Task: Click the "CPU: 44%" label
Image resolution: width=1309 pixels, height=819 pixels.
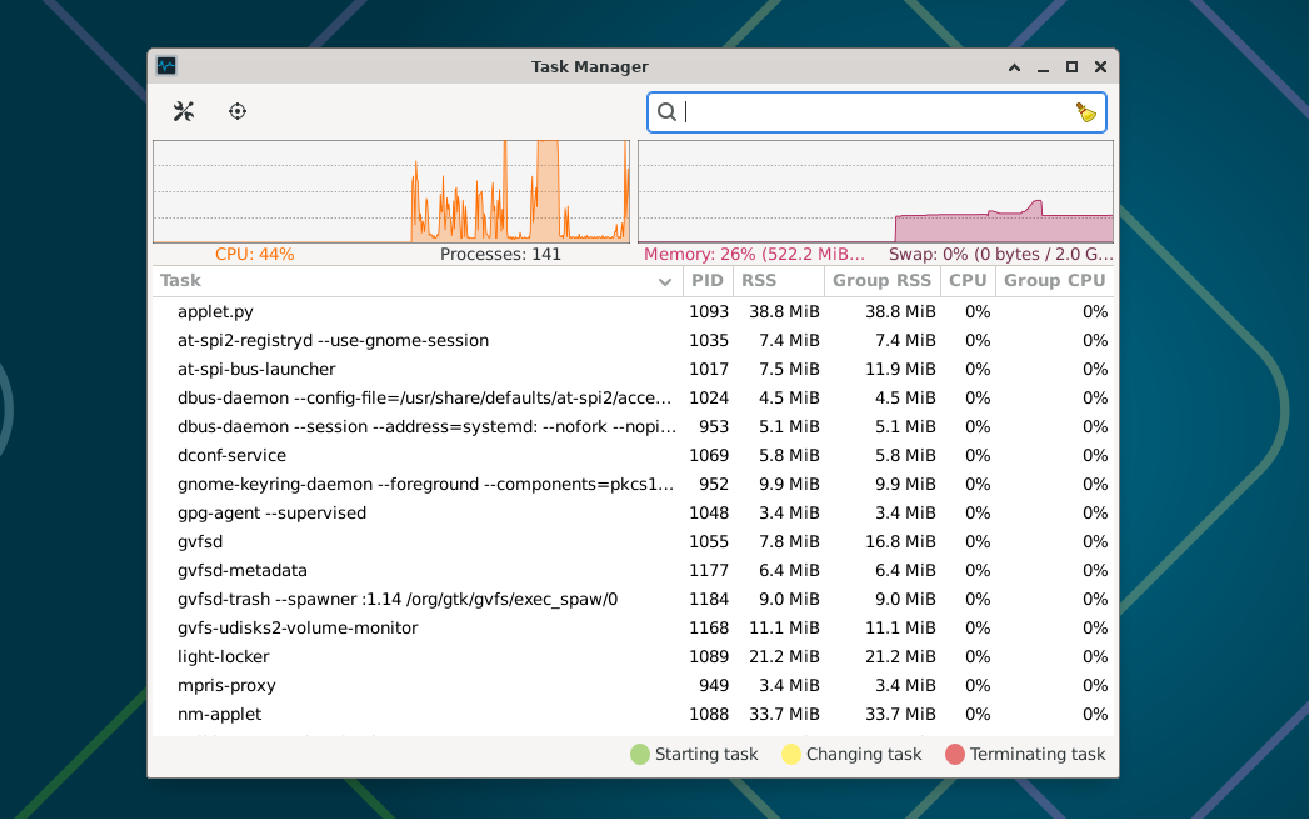Action: (x=255, y=254)
